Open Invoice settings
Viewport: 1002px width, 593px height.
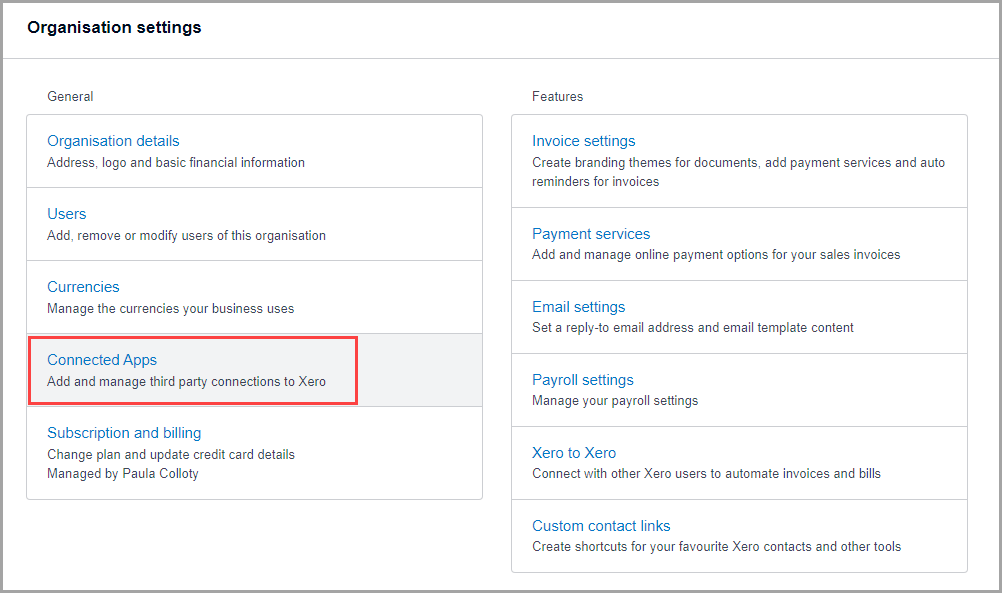(583, 141)
